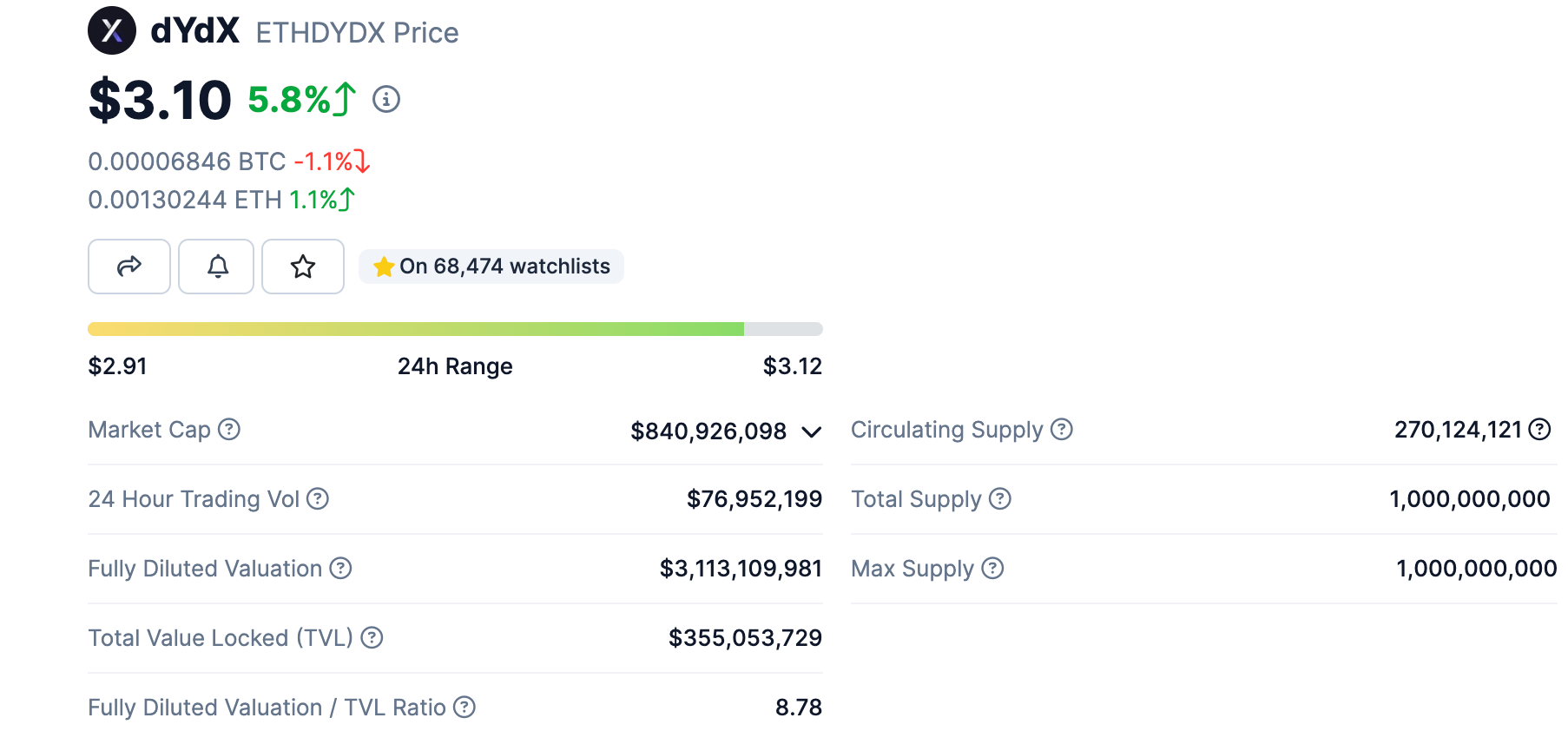Viewport: 1568px width, 731px height.
Task: Open Total Value Locked (TVL) help icon
Action: (372, 637)
